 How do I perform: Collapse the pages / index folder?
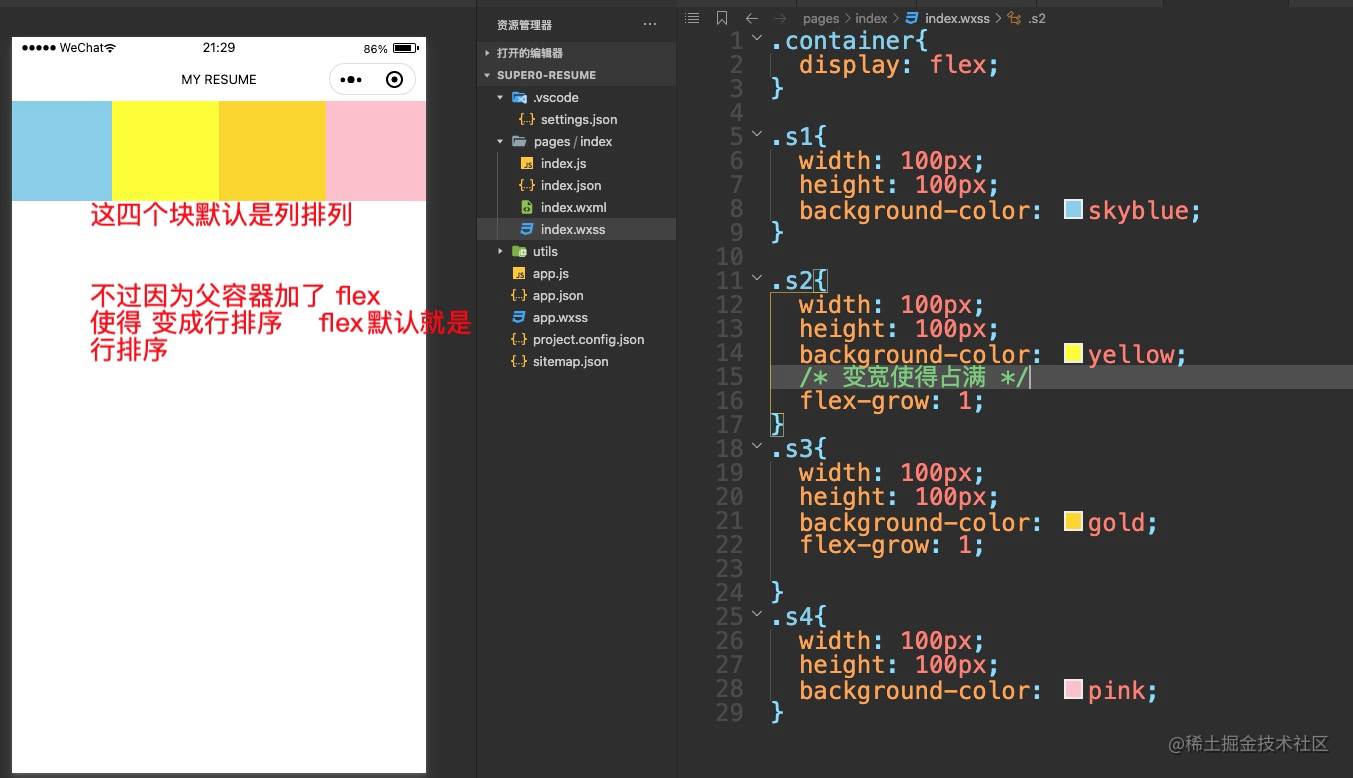(x=500, y=141)
